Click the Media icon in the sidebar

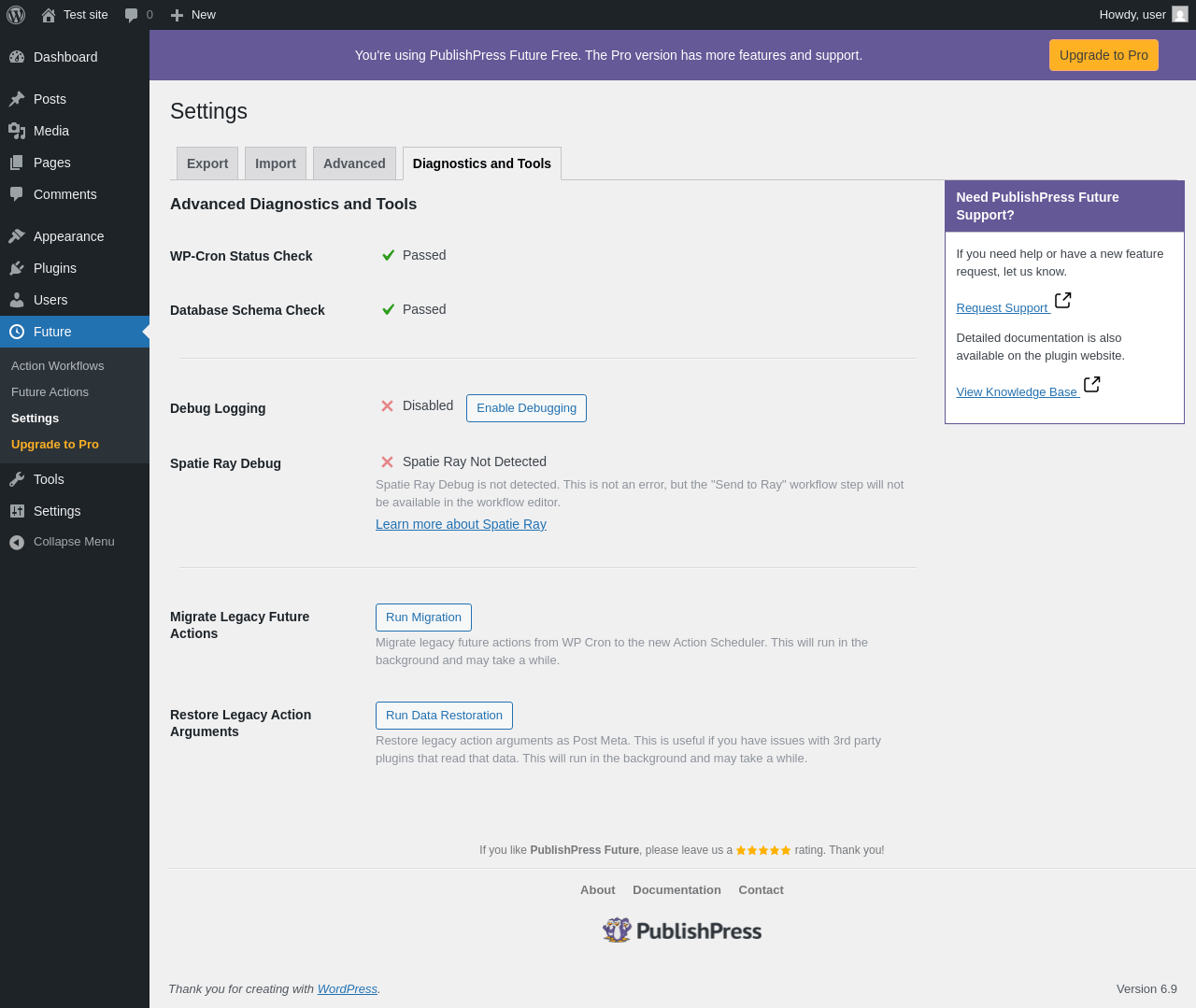(17, 131)
